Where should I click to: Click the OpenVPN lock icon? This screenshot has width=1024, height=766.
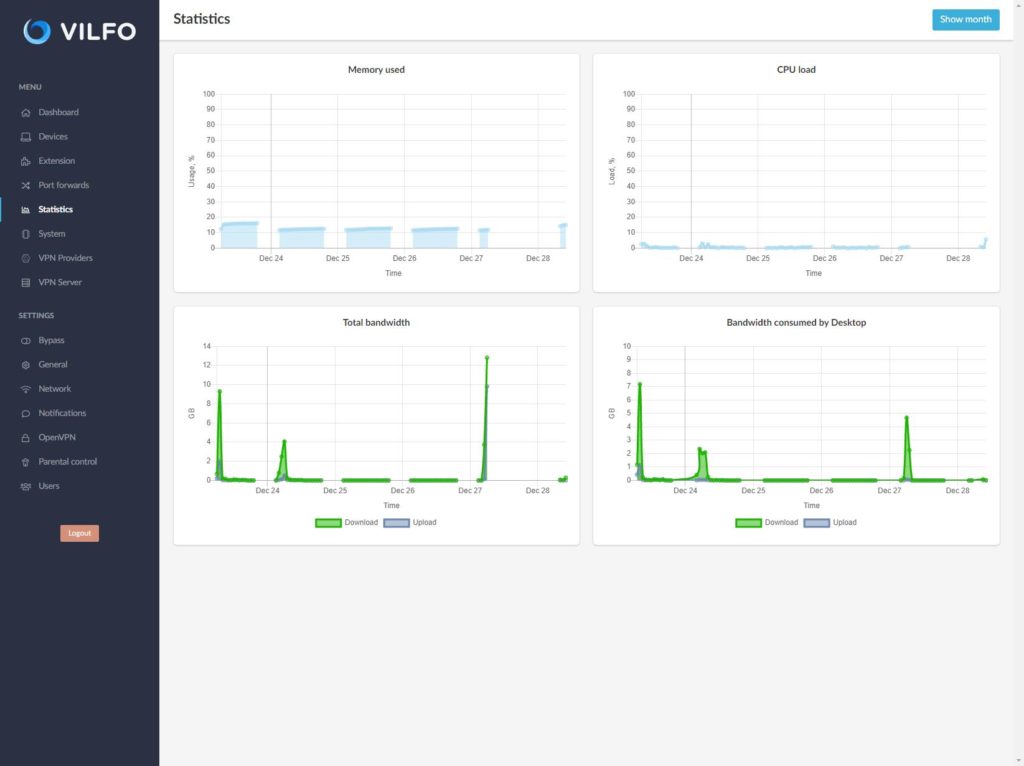pyautogui.click(x=26, y=438)
